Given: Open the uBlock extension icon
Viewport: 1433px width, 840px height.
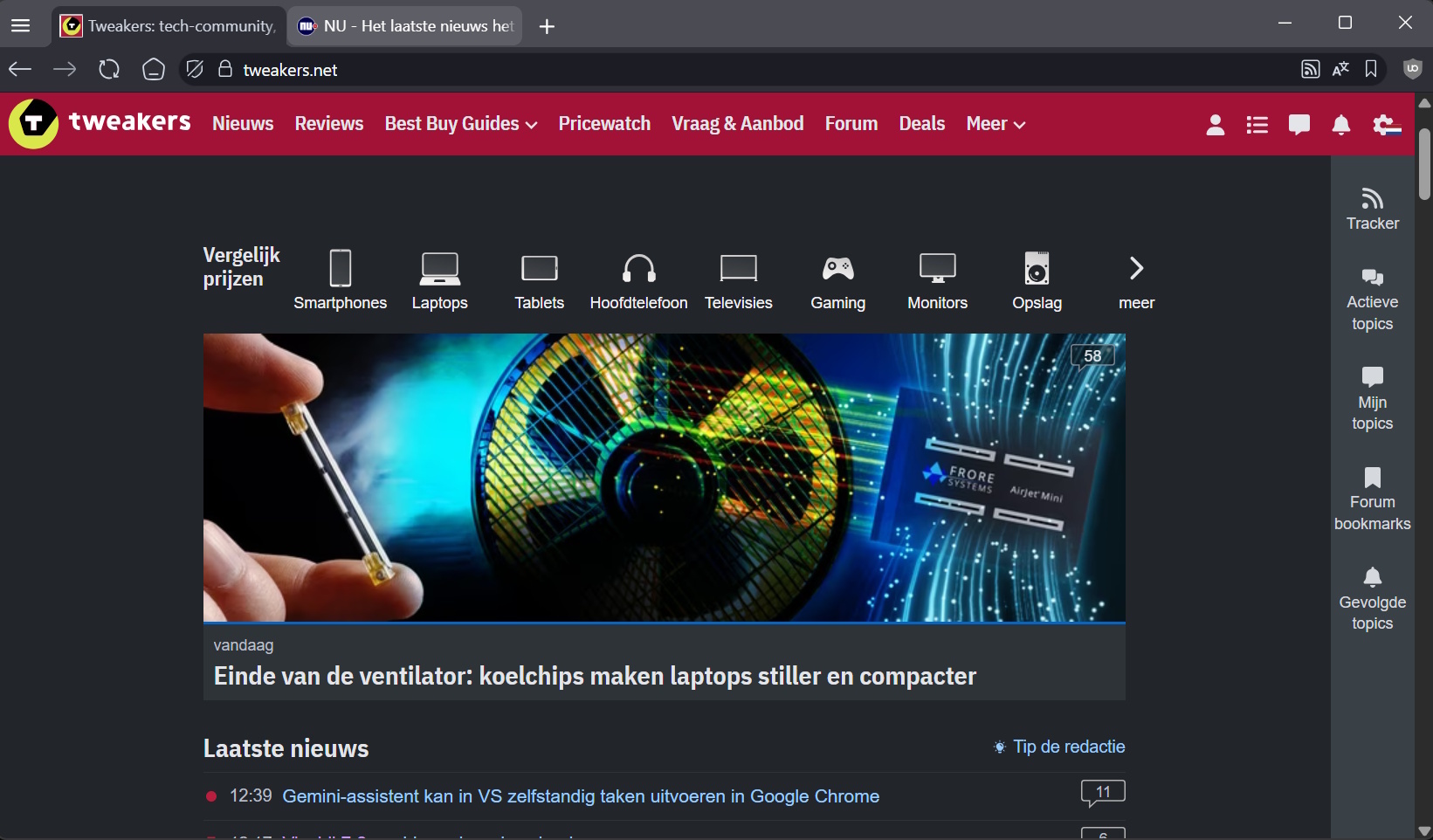Looking at the screenshot, I should pyautogui.click(x=1412, y=69).
